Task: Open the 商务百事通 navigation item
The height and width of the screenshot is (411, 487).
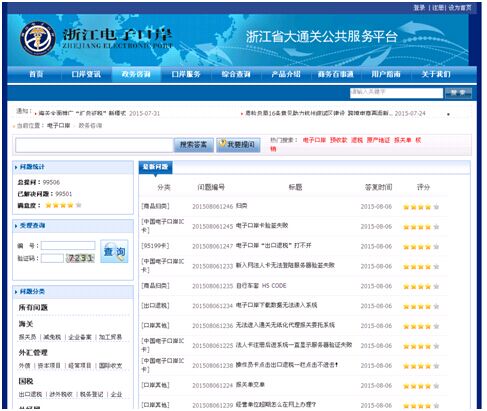Action: pyautogui.click(x=336, y=74)
